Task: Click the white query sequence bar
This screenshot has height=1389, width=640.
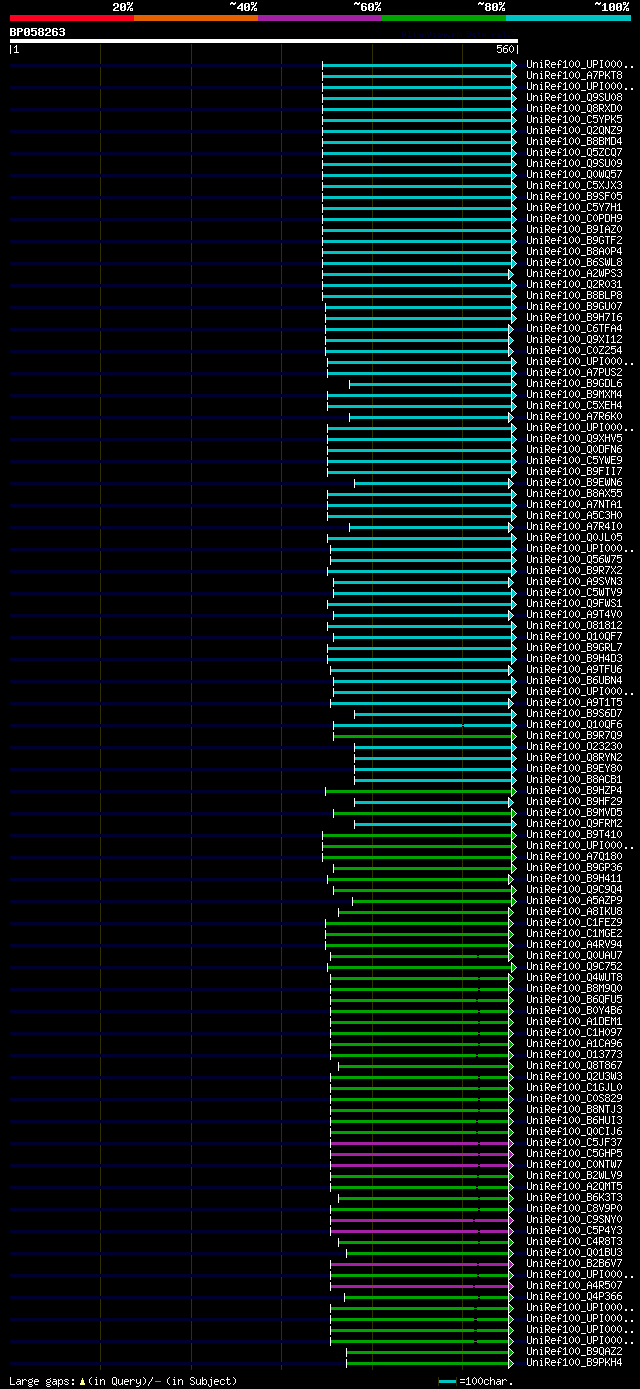Action: (264, 41)
